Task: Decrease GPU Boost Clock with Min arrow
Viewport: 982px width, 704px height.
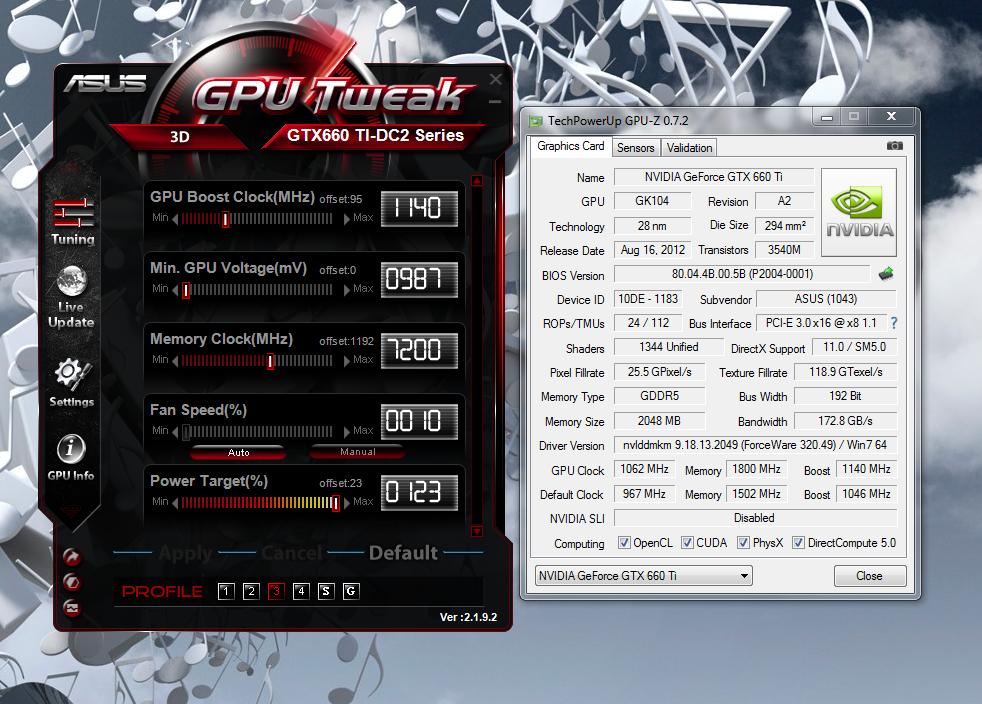Action: tap(175, 219)
